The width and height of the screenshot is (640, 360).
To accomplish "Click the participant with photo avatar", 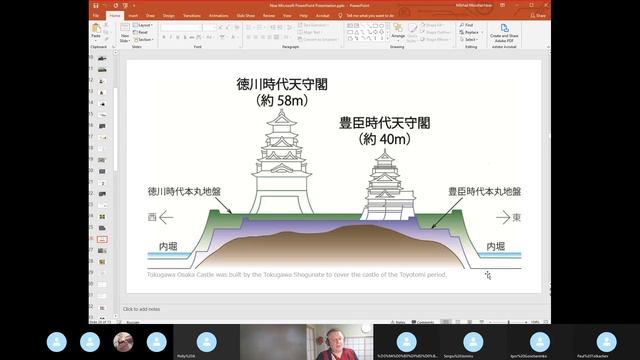I will point(123,342).
